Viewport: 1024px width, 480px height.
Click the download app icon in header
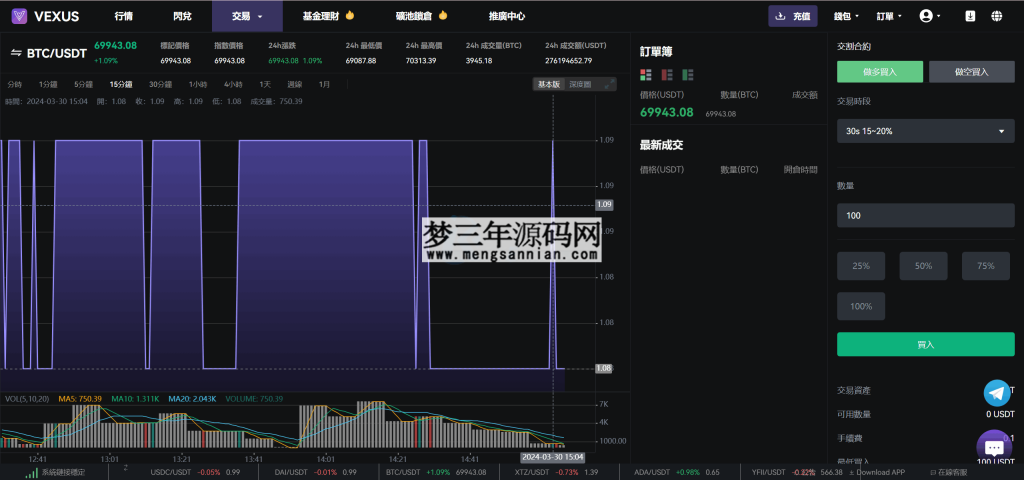tap(970, 16)
